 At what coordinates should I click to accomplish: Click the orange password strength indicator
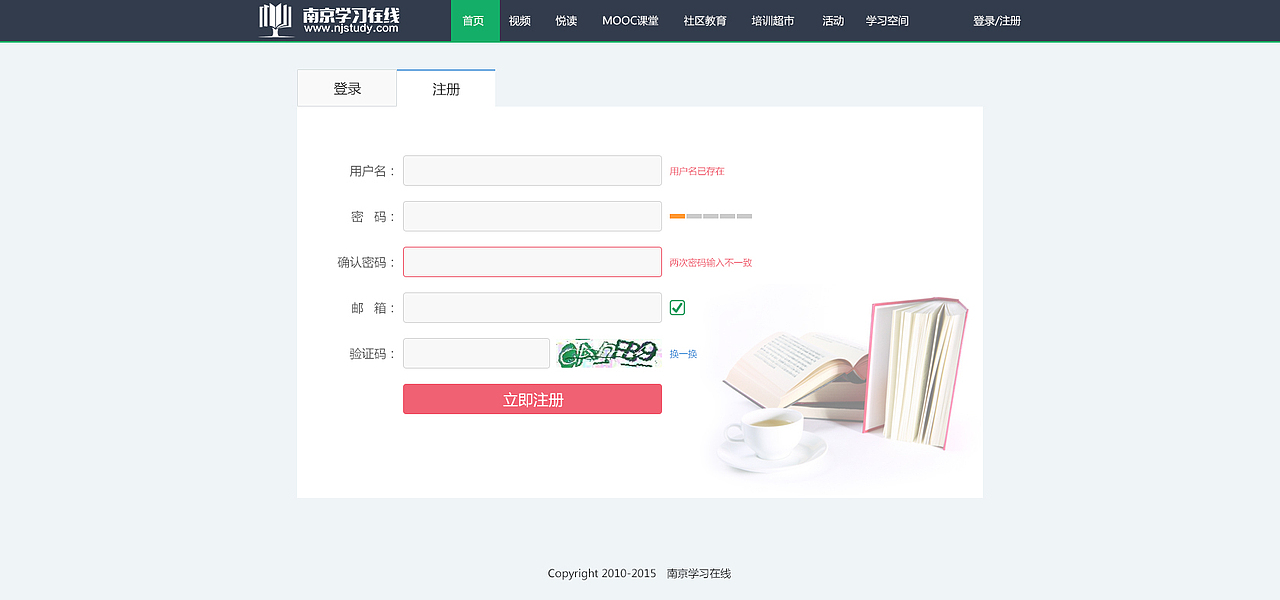(678, 215)
